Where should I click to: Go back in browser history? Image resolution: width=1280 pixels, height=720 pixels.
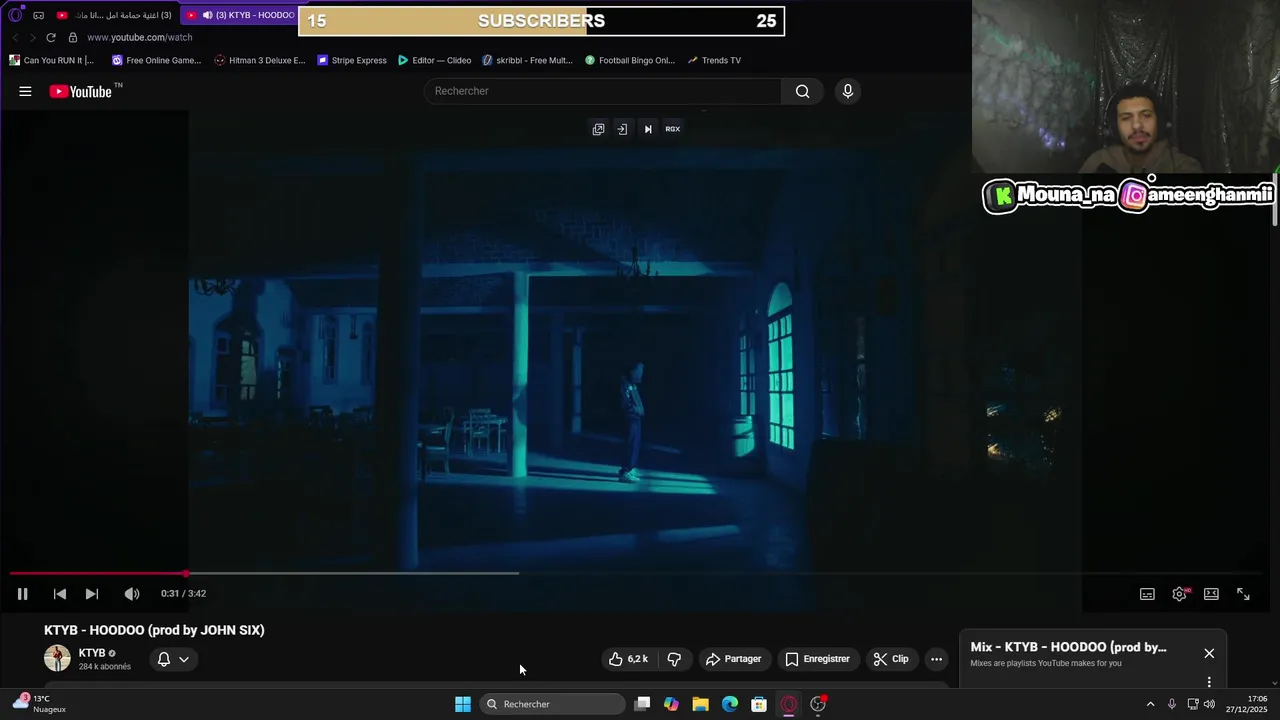[15, 37]
